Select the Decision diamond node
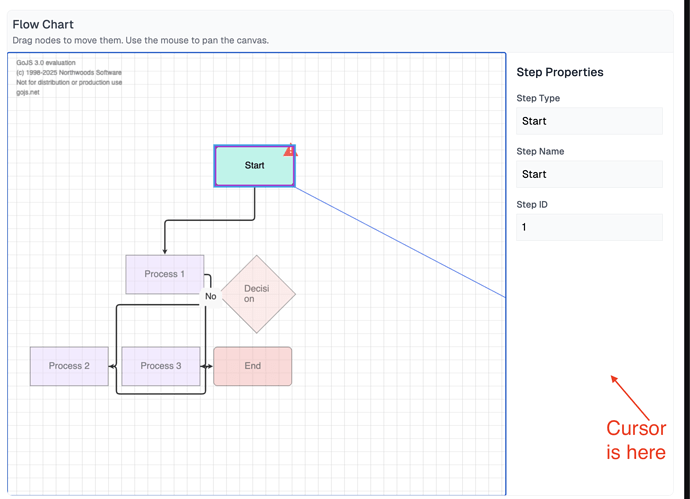The height and width of the screenshot is (499, 690). coord(258,293)
